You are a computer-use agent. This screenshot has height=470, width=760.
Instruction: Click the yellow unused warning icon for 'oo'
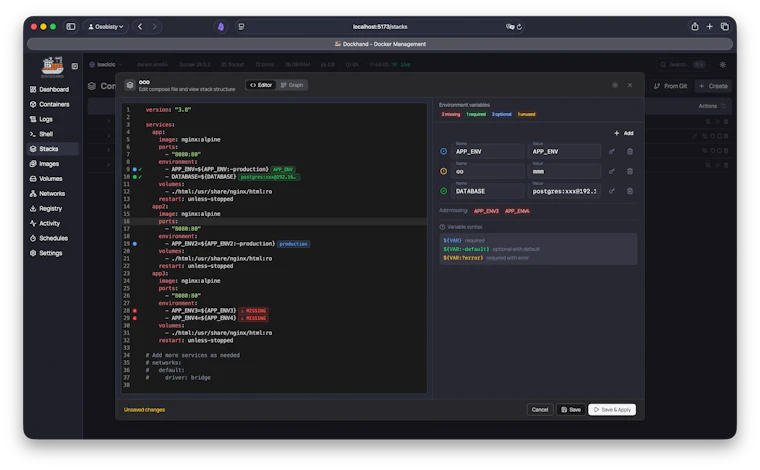click(x=443, y=172)
